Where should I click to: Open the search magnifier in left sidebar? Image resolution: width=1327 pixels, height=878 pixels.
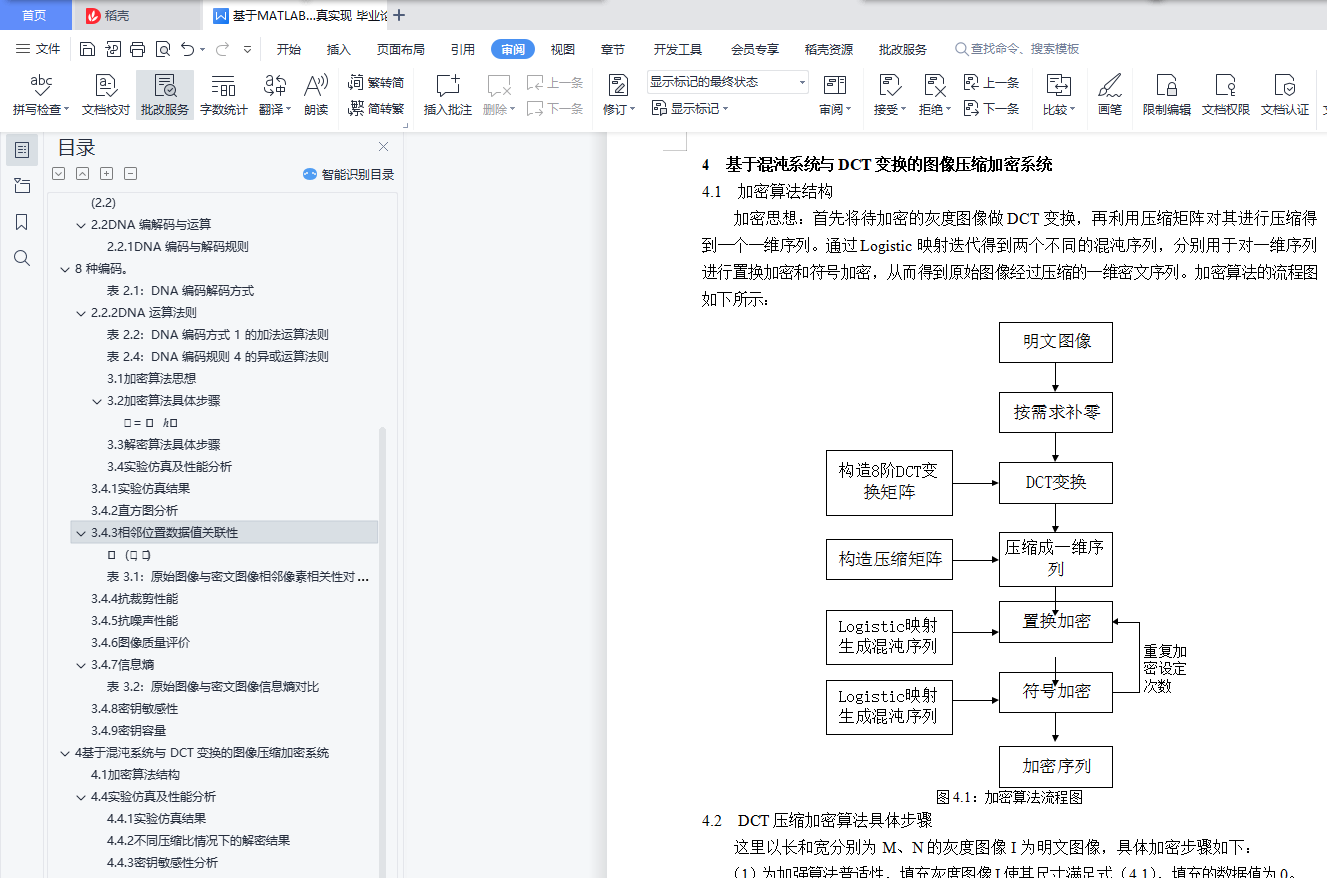(x=22, y=258)
